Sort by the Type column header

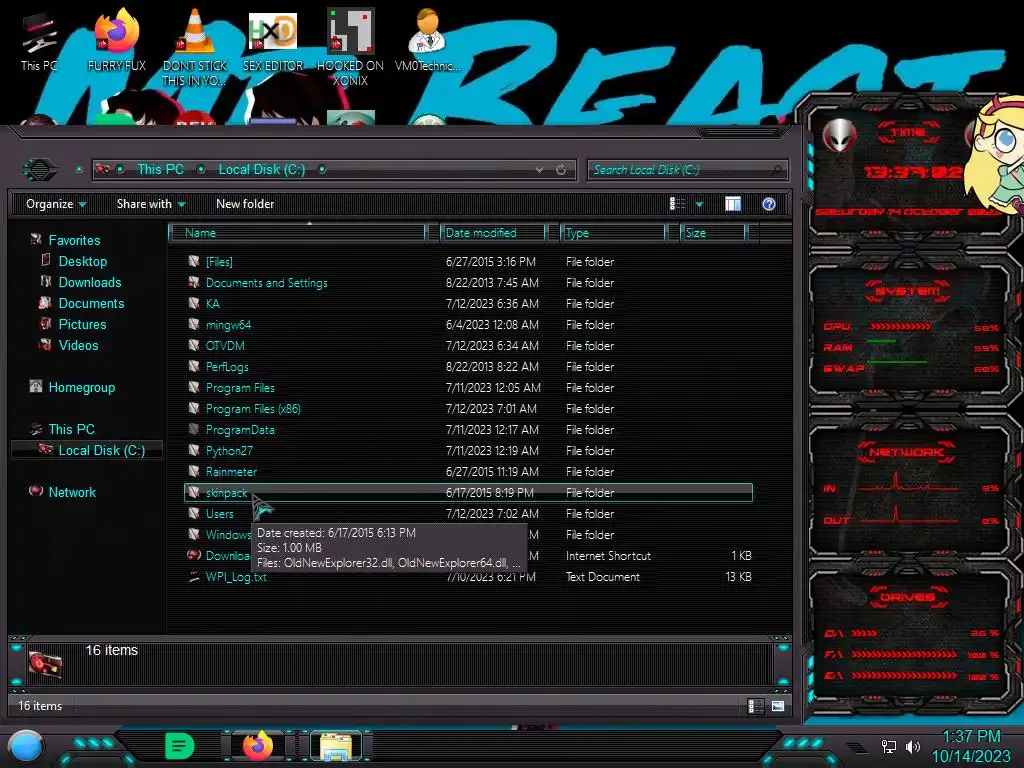[x=613, y=232]
